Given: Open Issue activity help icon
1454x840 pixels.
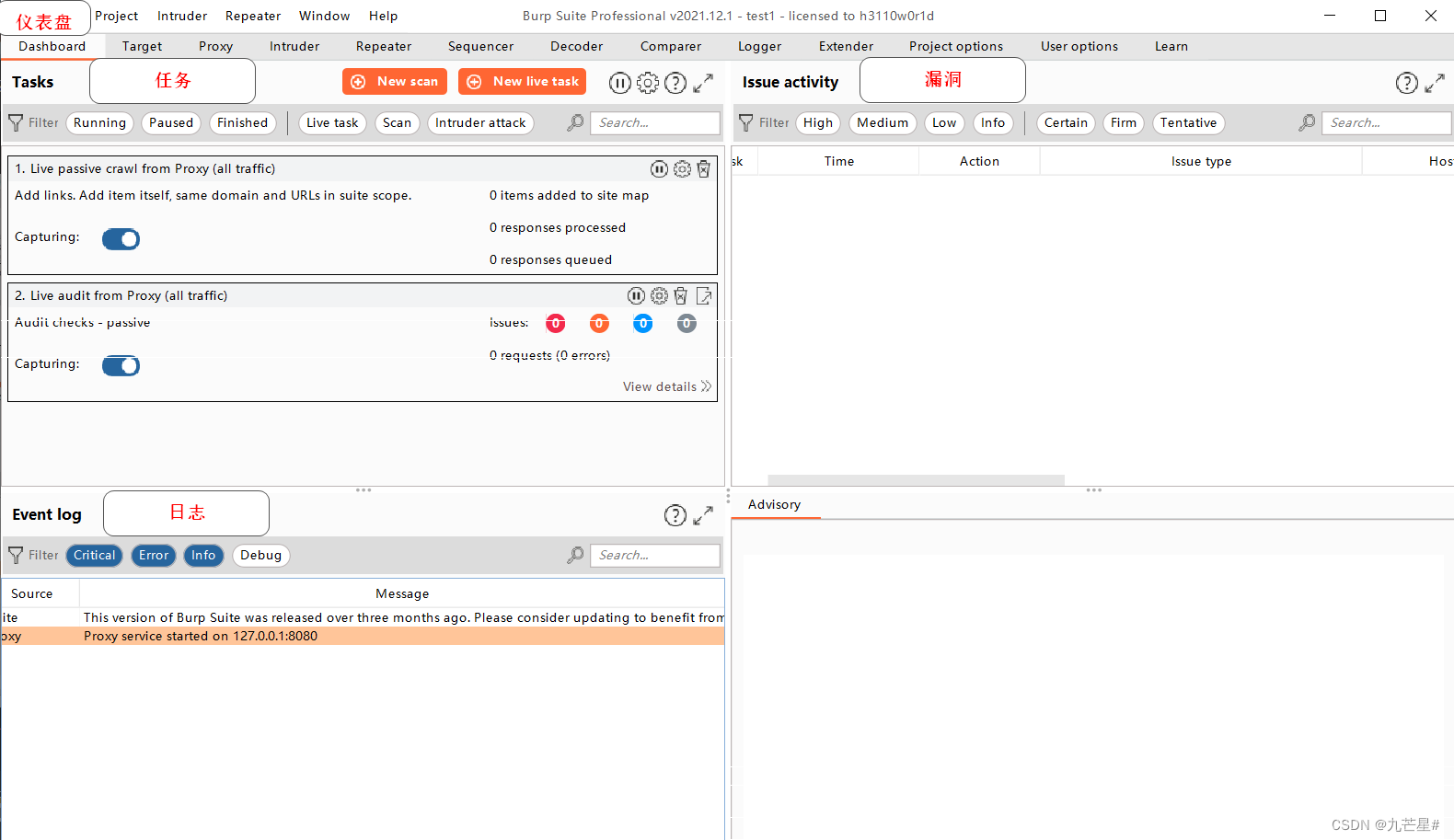Looking at the screenshot, I should pos(1407,83).
